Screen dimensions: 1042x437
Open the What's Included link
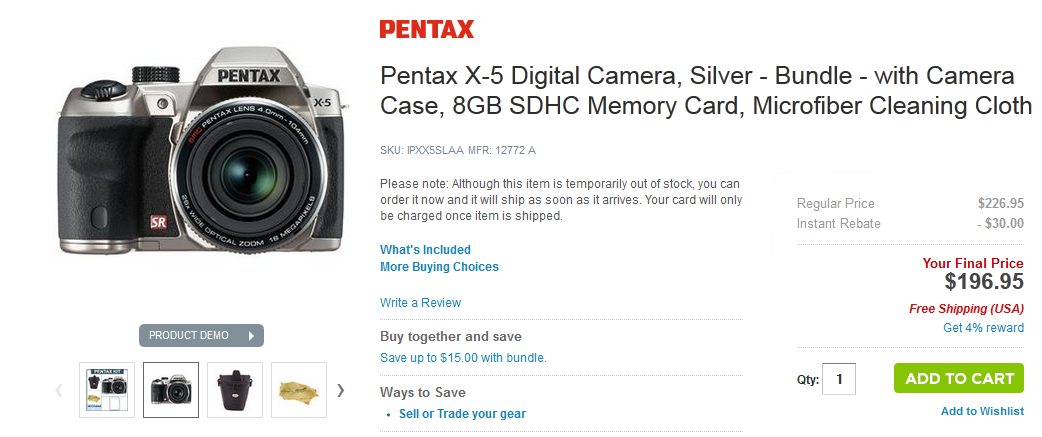425,250
